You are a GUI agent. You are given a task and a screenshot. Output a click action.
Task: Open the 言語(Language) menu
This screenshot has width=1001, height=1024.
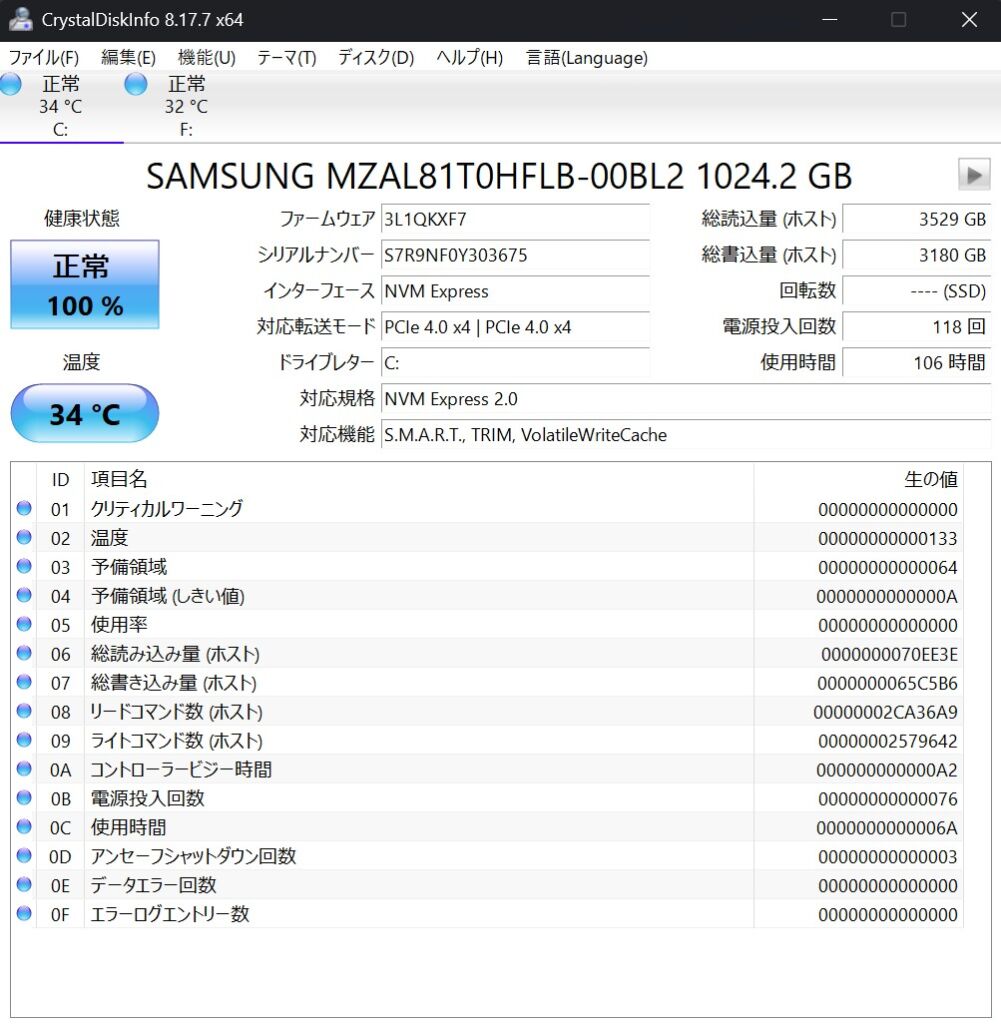pos(586,57)
